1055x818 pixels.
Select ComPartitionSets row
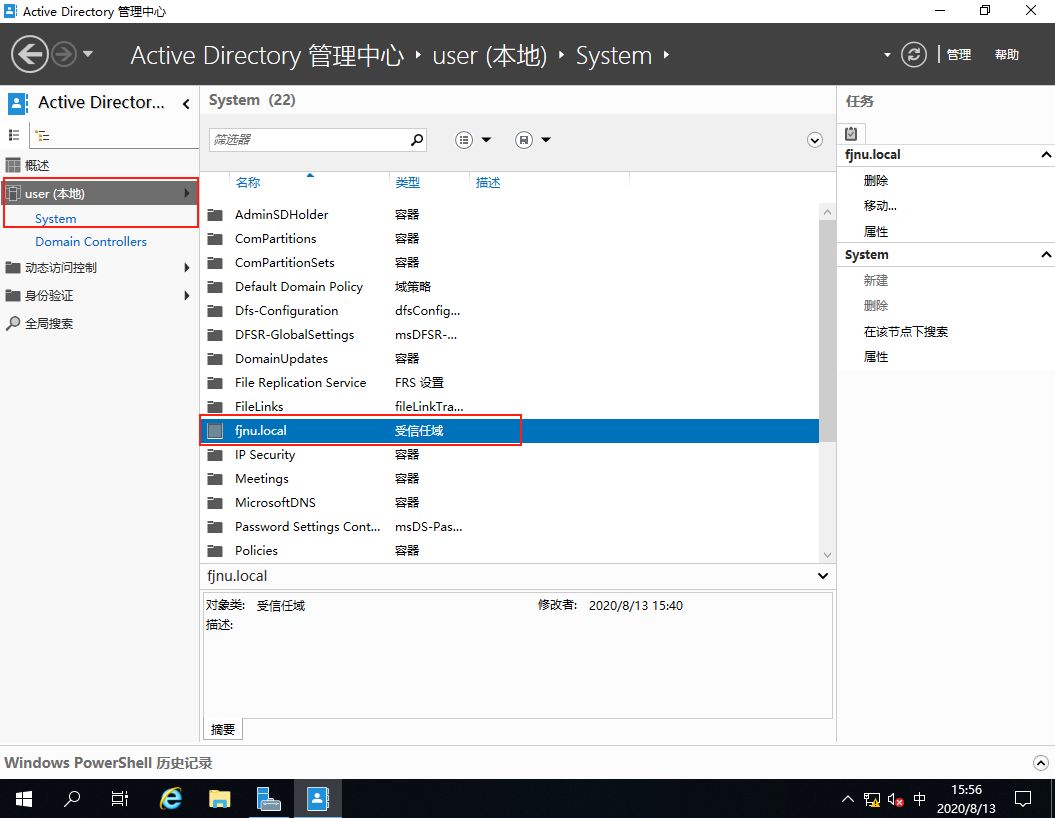click(x=510, y=262)
